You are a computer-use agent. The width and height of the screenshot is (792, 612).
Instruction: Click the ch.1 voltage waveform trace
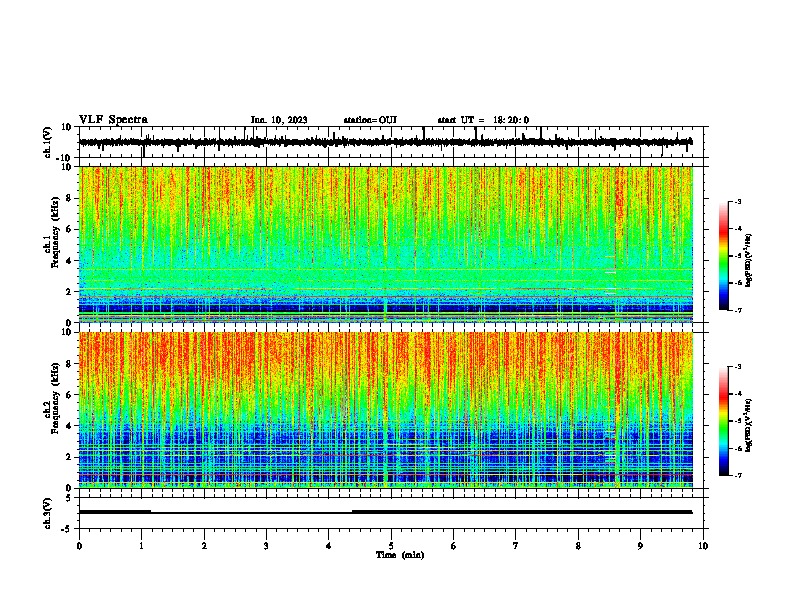pos(385,142)
